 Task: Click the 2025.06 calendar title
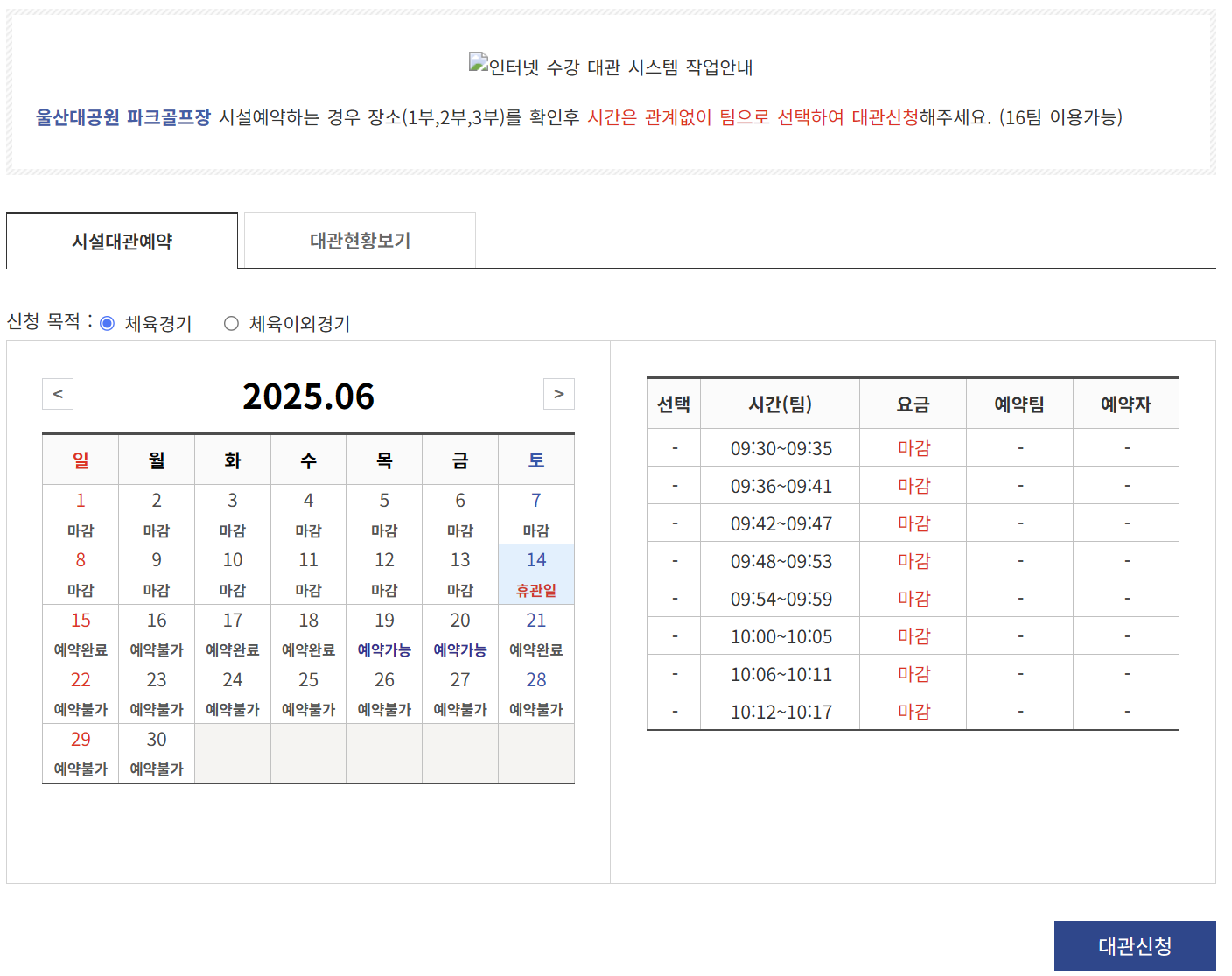[309, 397]
